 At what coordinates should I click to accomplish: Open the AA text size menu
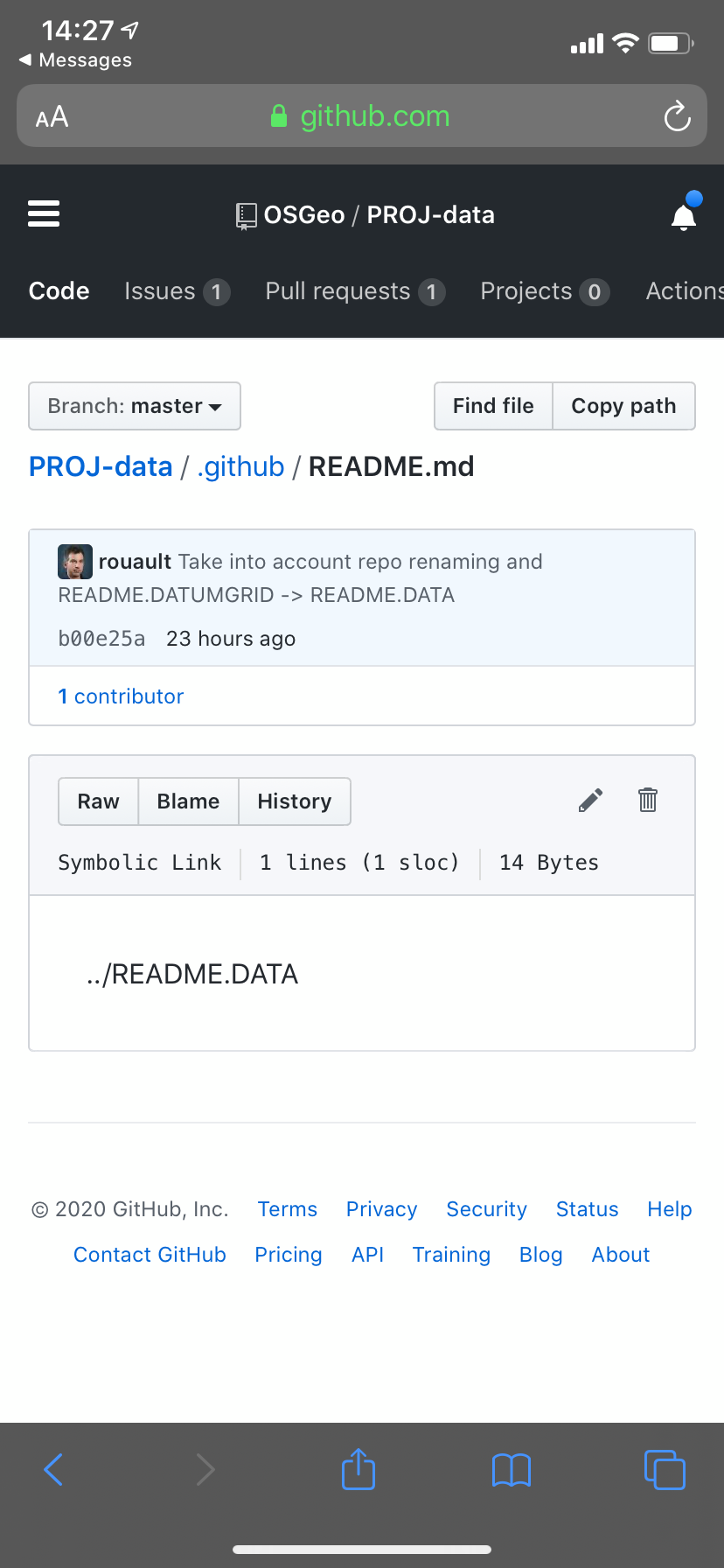(x=52, y=115)
